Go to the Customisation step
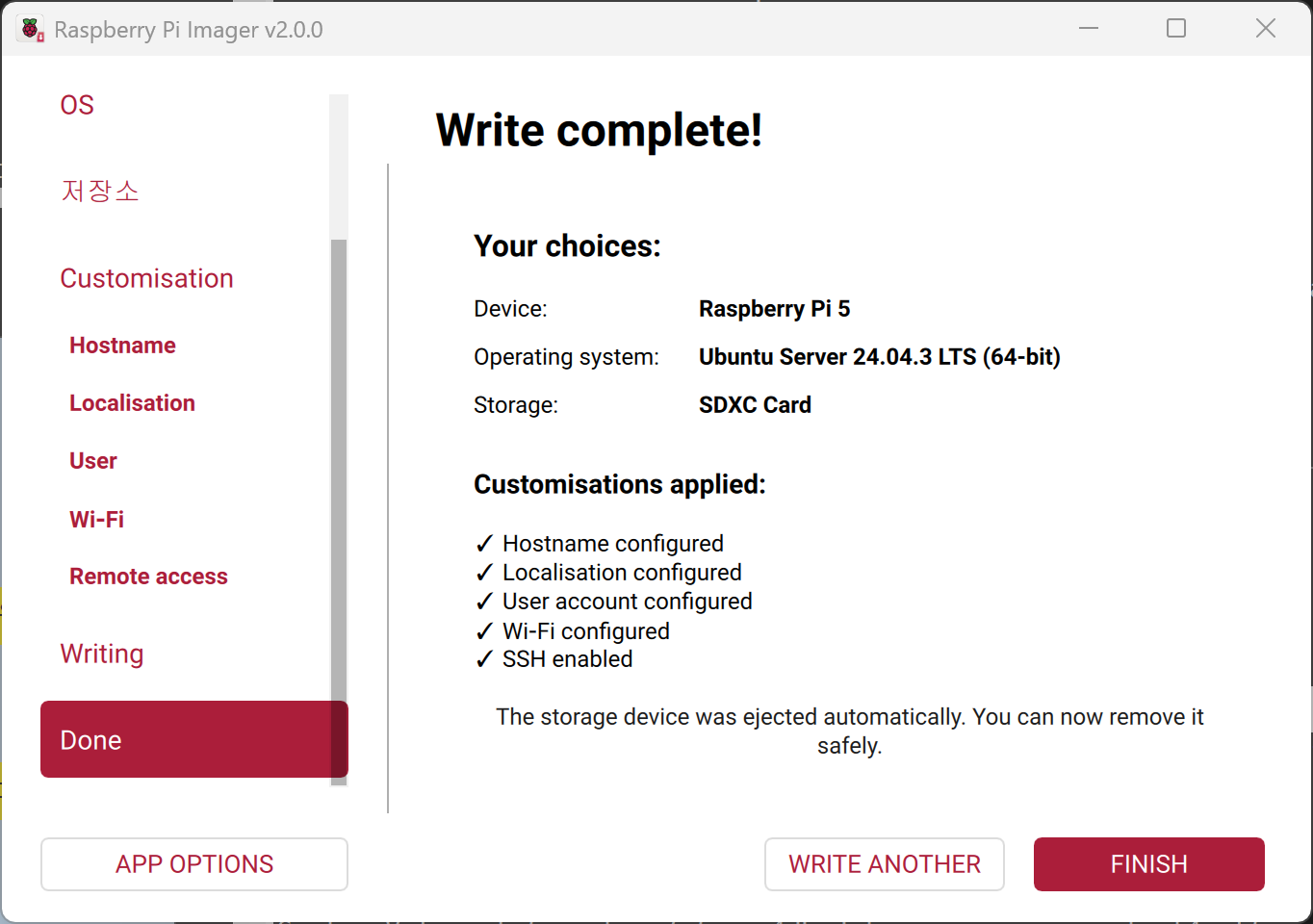The height and width of the screenshot is (924, 1313). tap(146, 278)
